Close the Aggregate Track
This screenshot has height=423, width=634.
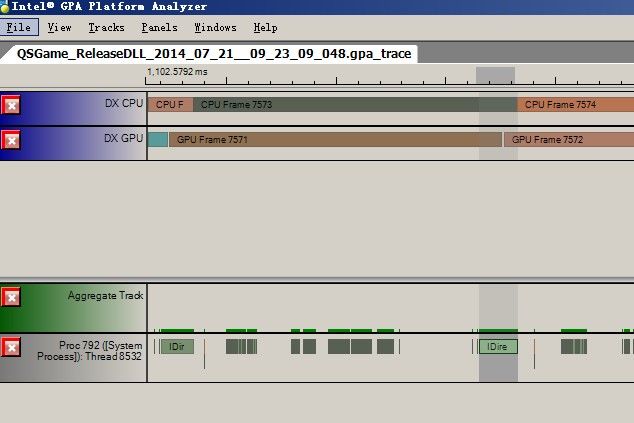[x=11, y=297]
